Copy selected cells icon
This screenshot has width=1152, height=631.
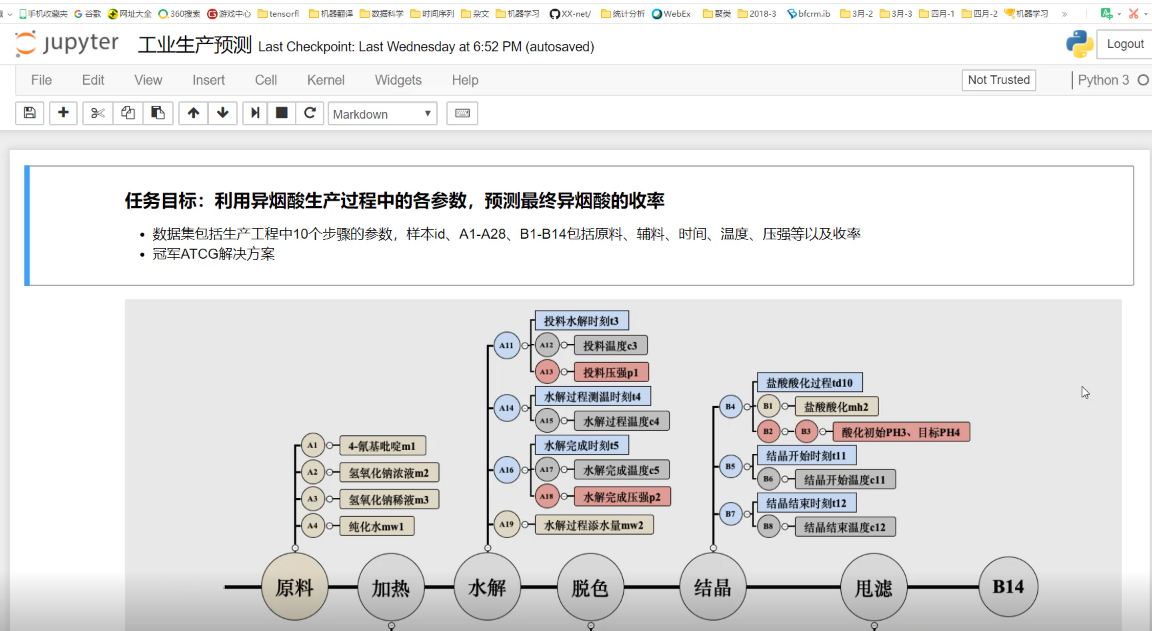click(x=127, y=113)
